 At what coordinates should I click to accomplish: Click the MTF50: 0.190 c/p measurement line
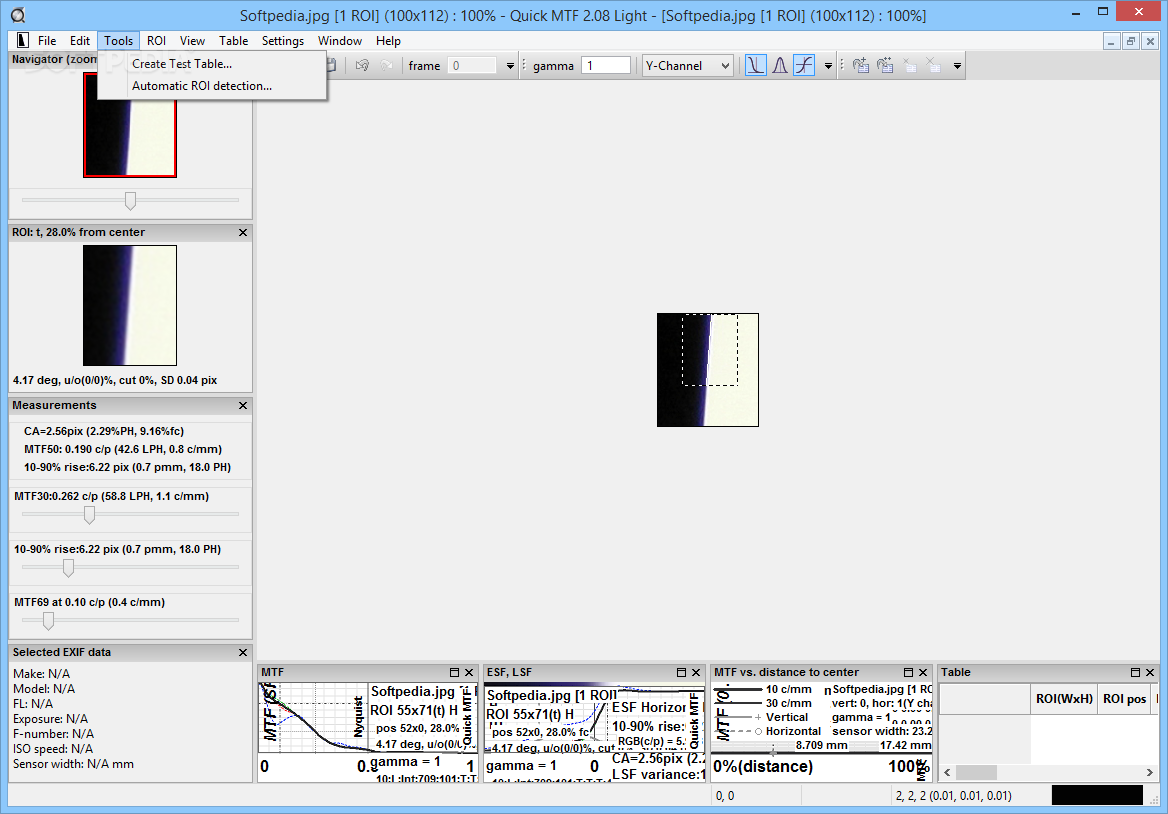(123, 449)
